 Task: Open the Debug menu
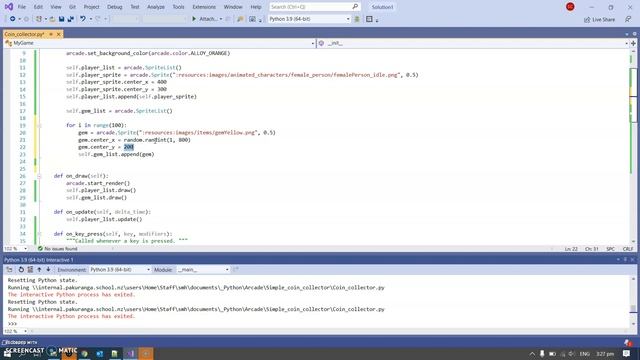coord(115,7)
